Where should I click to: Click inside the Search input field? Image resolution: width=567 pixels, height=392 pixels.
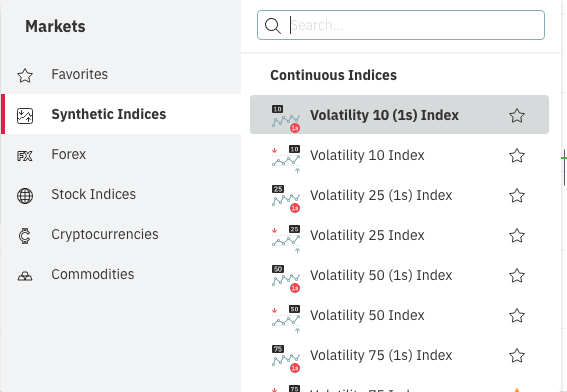(x=401, y=25)
